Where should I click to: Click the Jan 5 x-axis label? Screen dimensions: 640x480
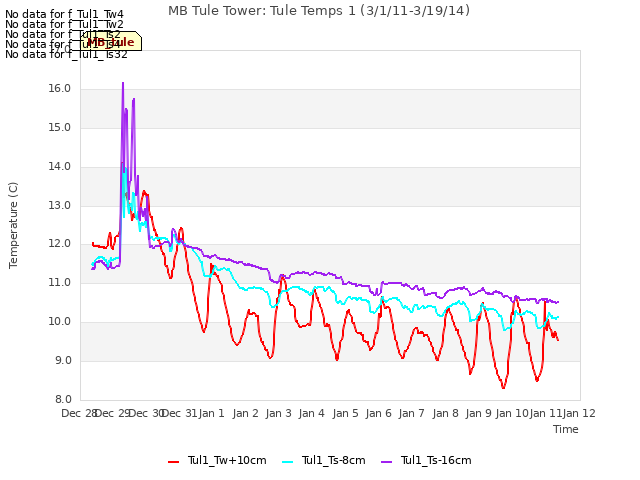click(x=346, y=413)
